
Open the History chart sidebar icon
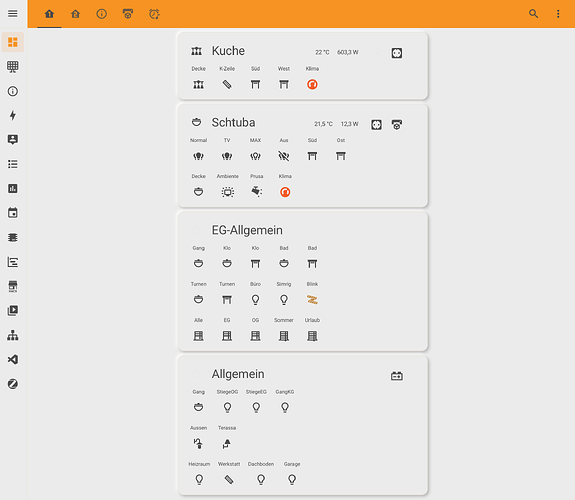coord(13,188)
